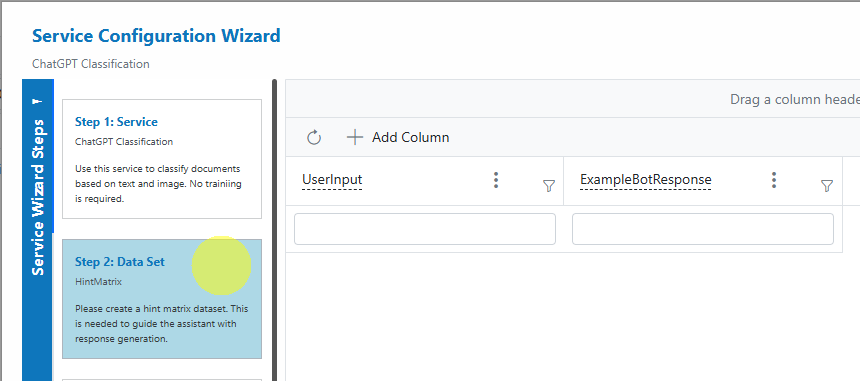Screen dimensions: 860x381
Task: Click the HintMatrix subtitle in Step 2
Action: (98, 282)
